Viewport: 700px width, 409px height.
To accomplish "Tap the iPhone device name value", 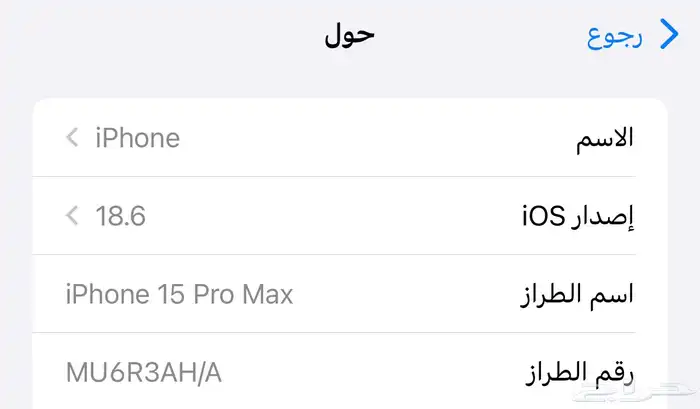I will tap(137, 138).
